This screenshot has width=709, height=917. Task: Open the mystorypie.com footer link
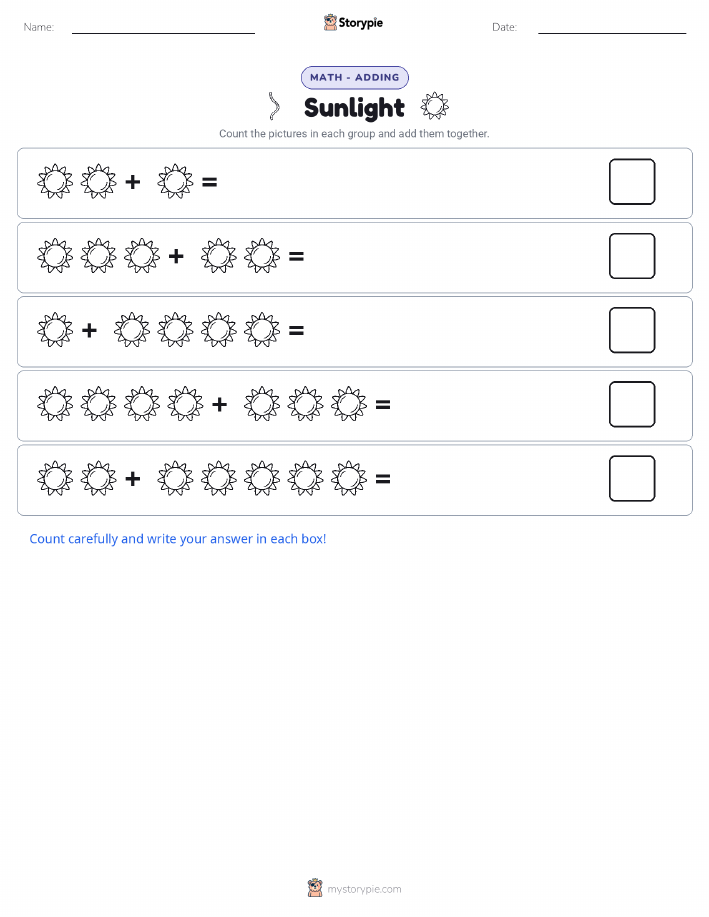tap(364, 889)
